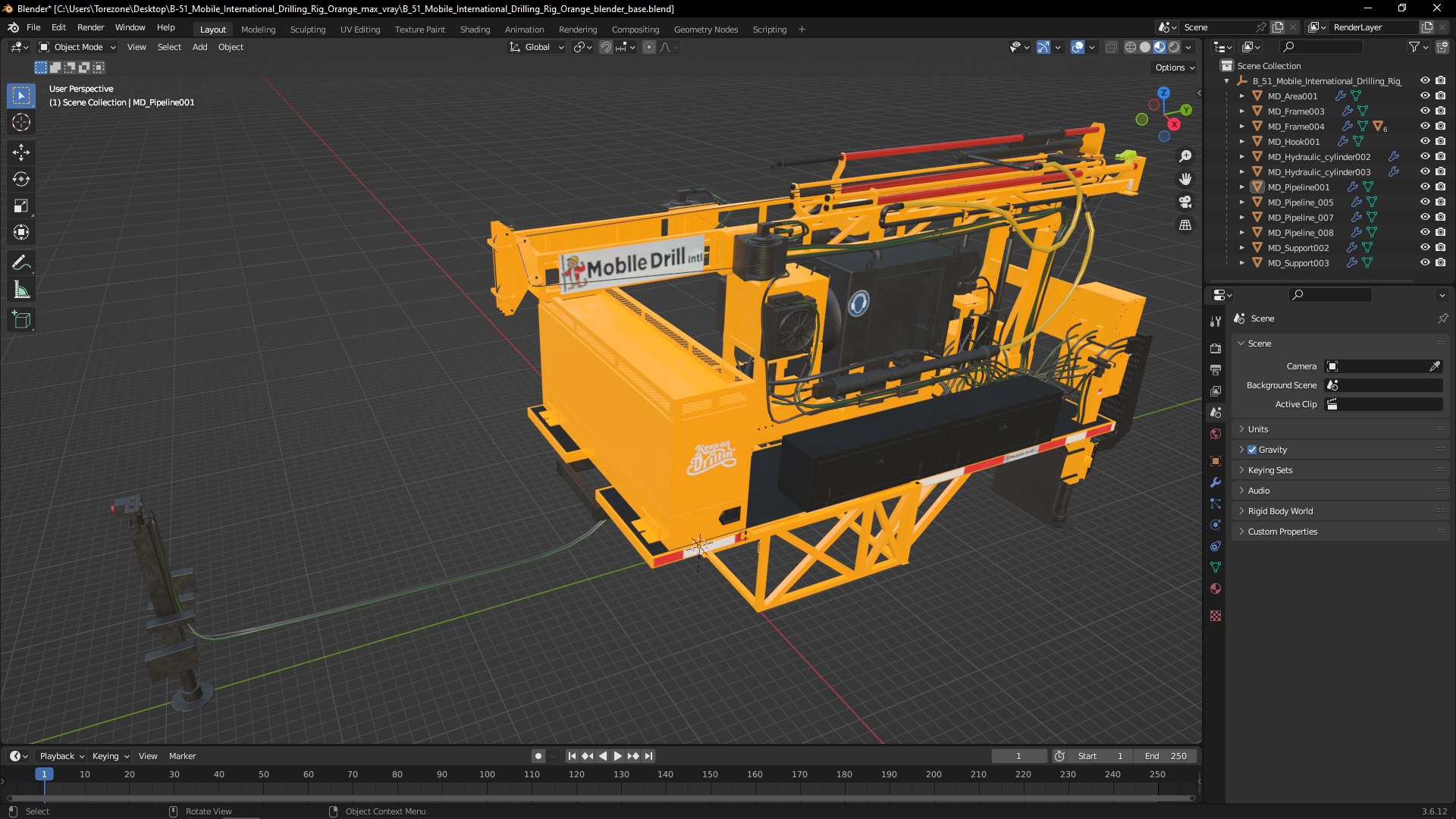Switch to the Shading workspace tab

click(x=475, y=30)
